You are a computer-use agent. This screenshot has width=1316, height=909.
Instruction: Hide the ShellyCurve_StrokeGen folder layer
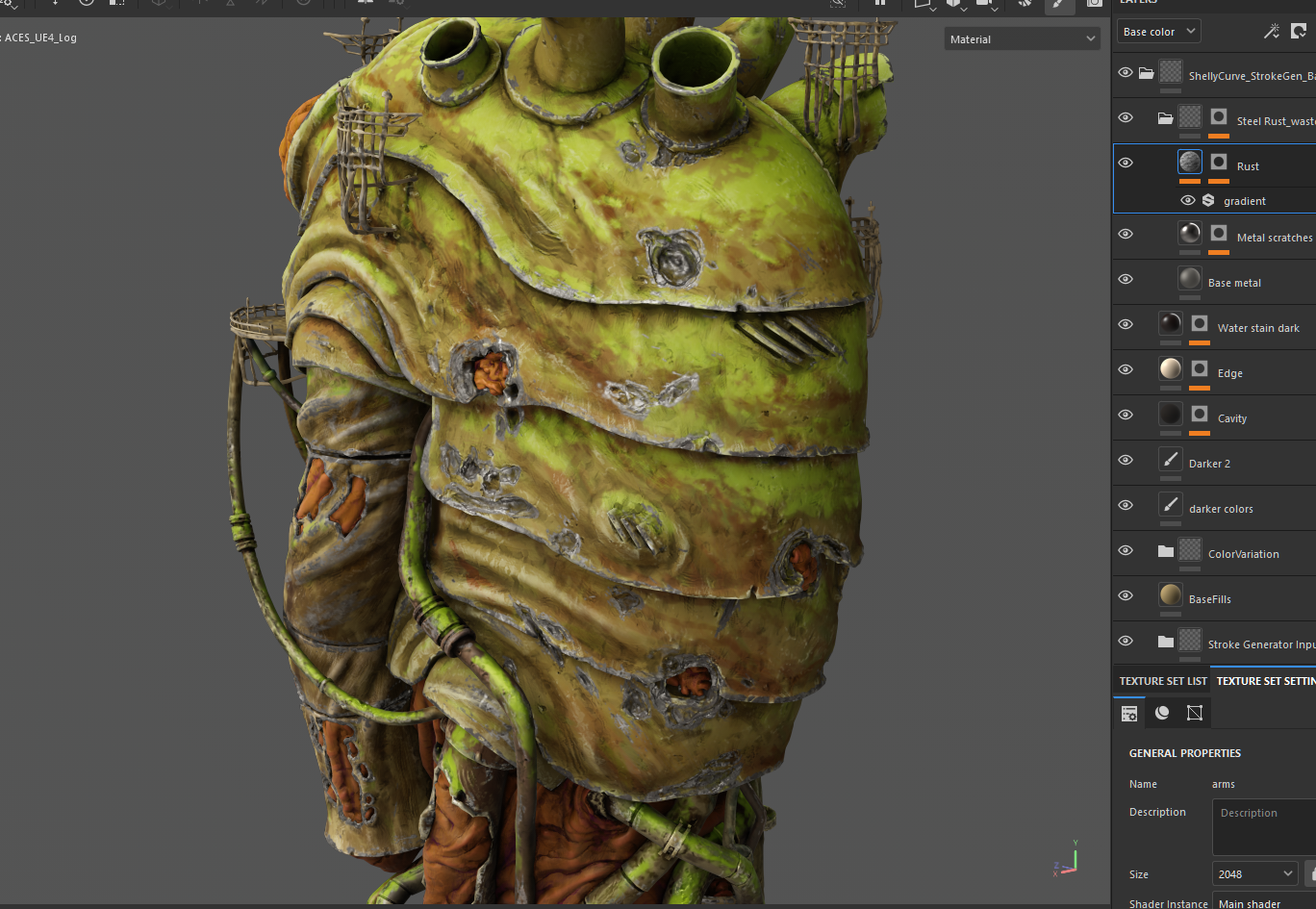[x=1126, y=72]
